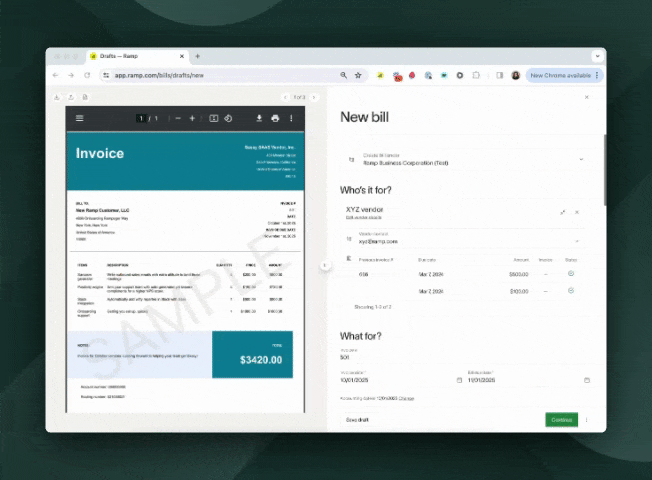Click the New bill panel scrollbar

click(605, 170)
